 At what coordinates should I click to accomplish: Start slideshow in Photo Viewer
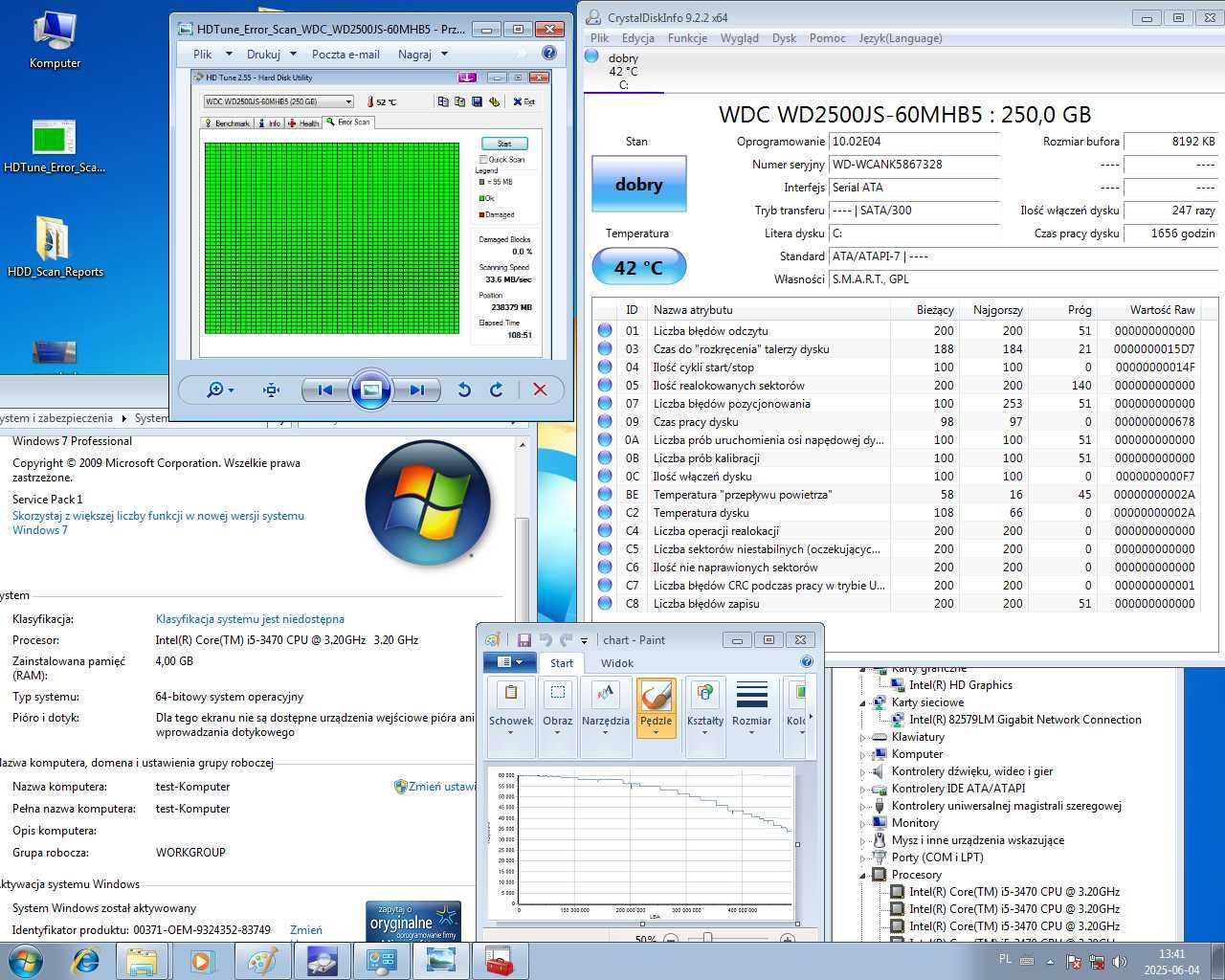371,390
